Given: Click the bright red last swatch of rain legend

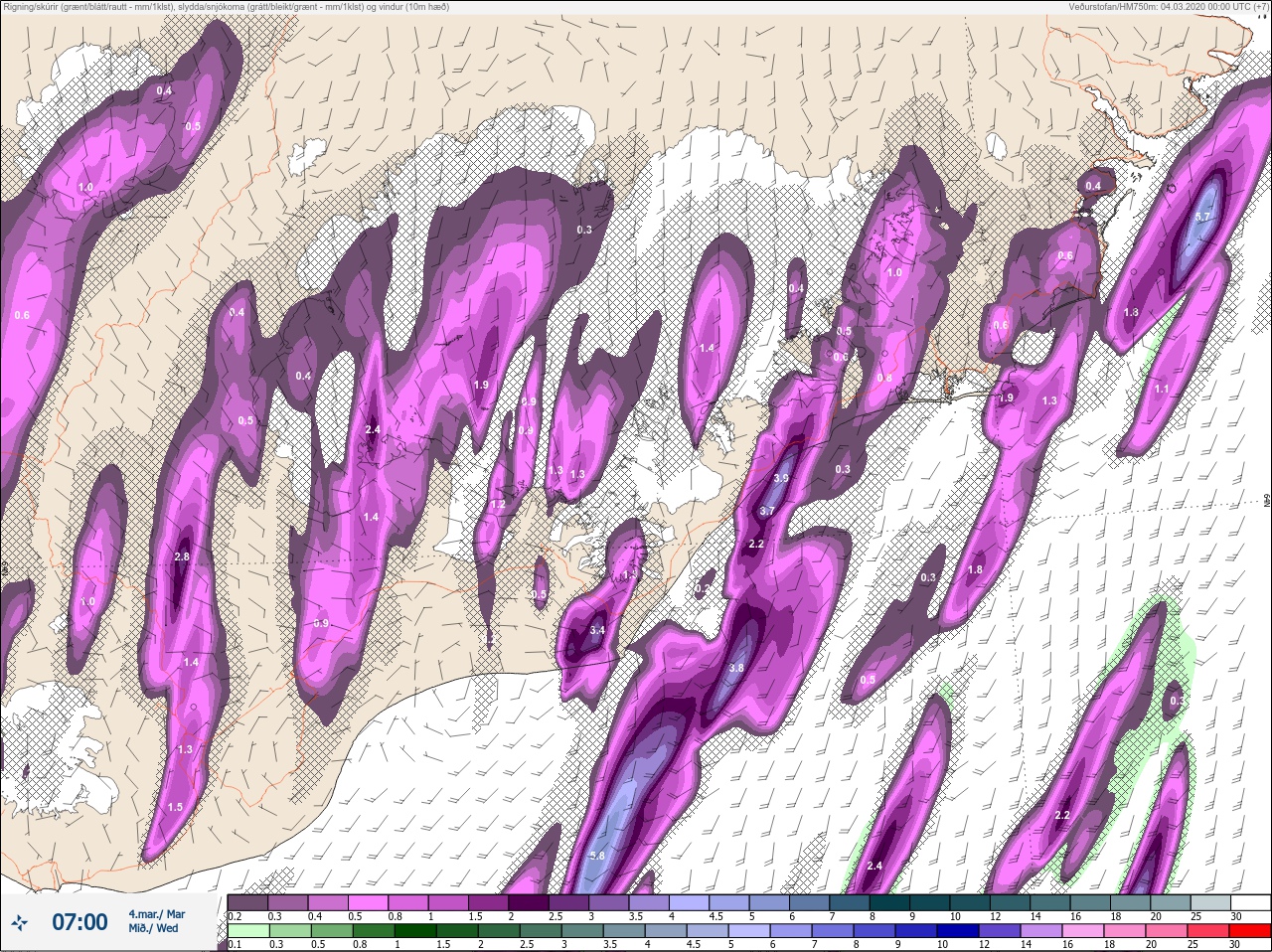Looking at the screenshot, I should (1250, 930).
